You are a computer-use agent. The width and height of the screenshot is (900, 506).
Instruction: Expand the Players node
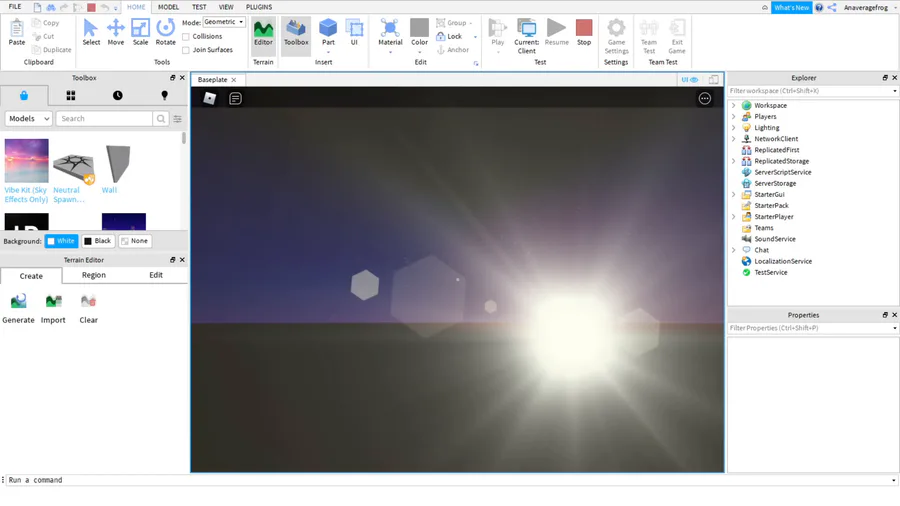tap(733, 116)
